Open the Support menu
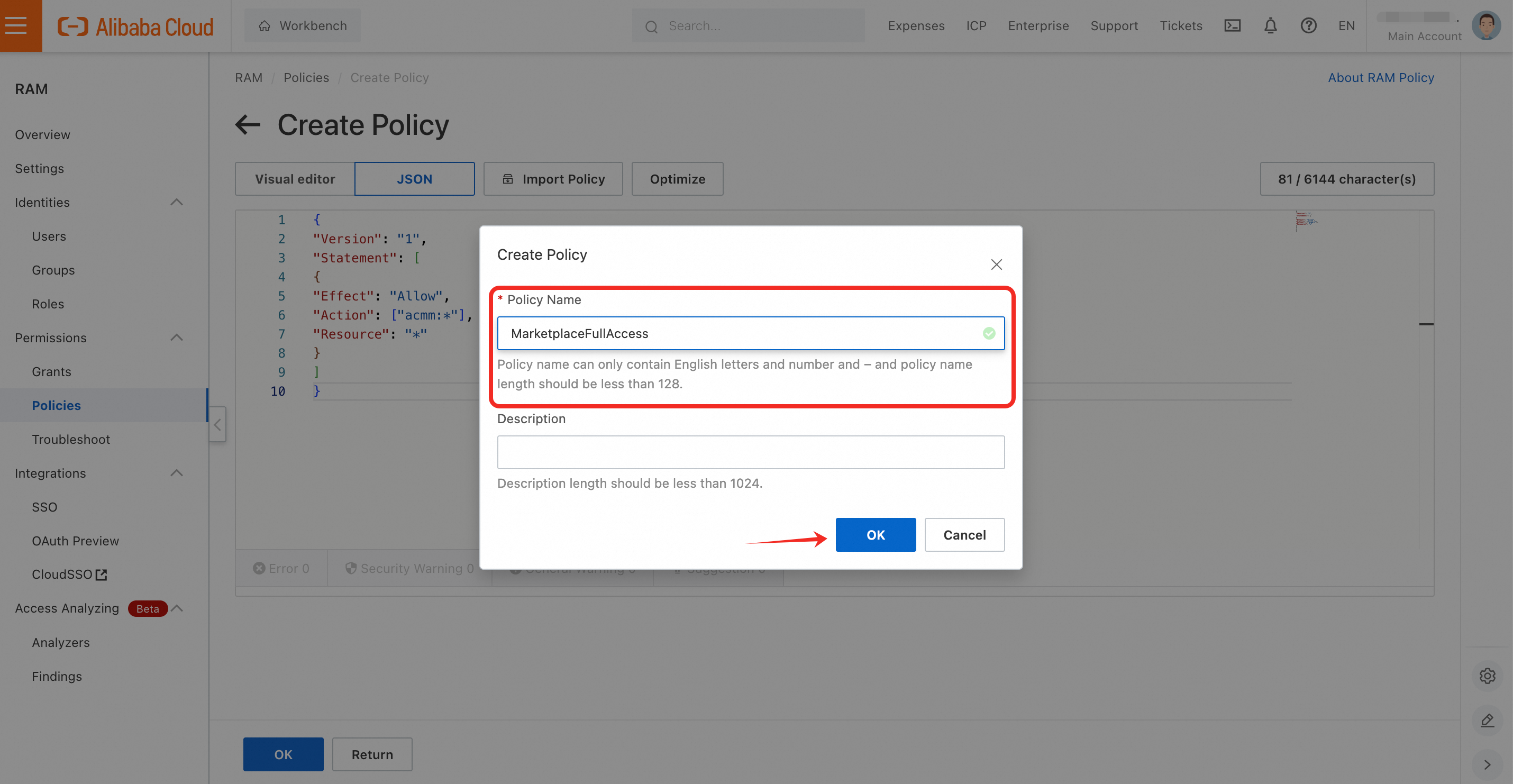The width and height of the screenshot is (1513, 784). tap(1114, 26)
